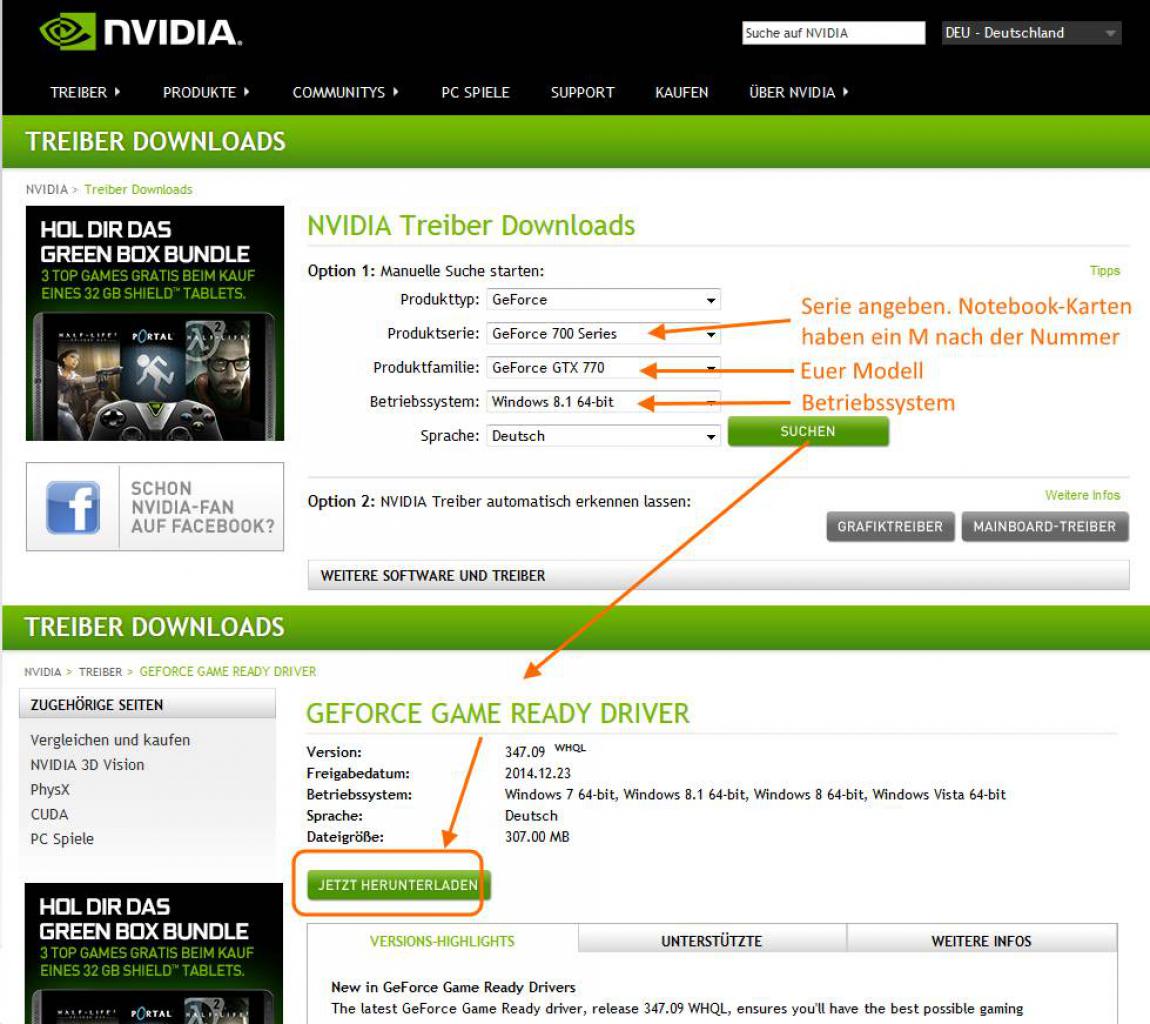Click the Facebook icon
This screenshot has width=1150, height=1024.
pos(73,507)
